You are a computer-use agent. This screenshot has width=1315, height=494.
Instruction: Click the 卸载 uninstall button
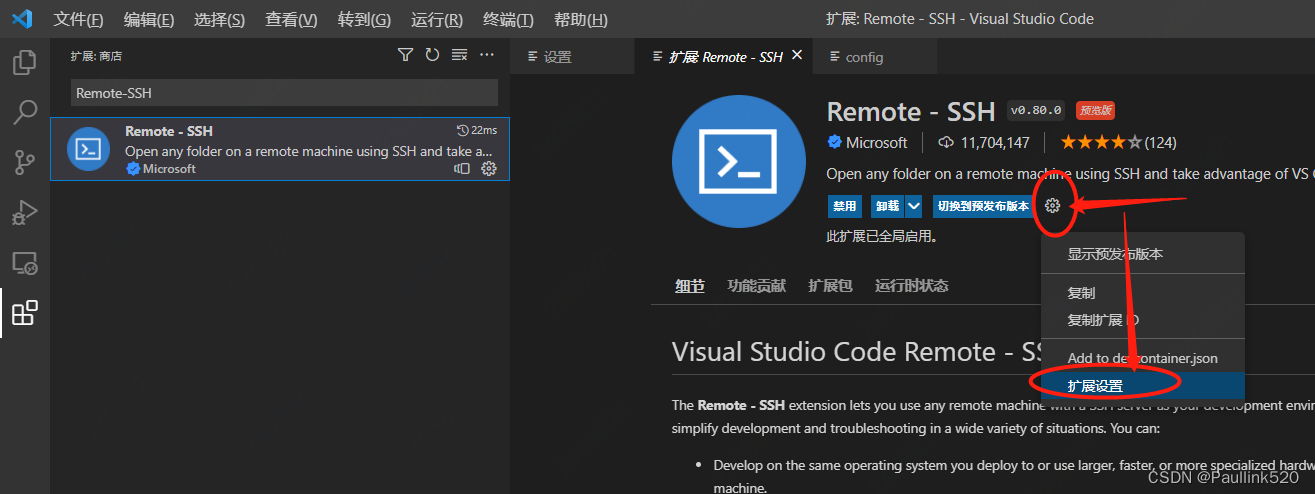click(888, 206)
